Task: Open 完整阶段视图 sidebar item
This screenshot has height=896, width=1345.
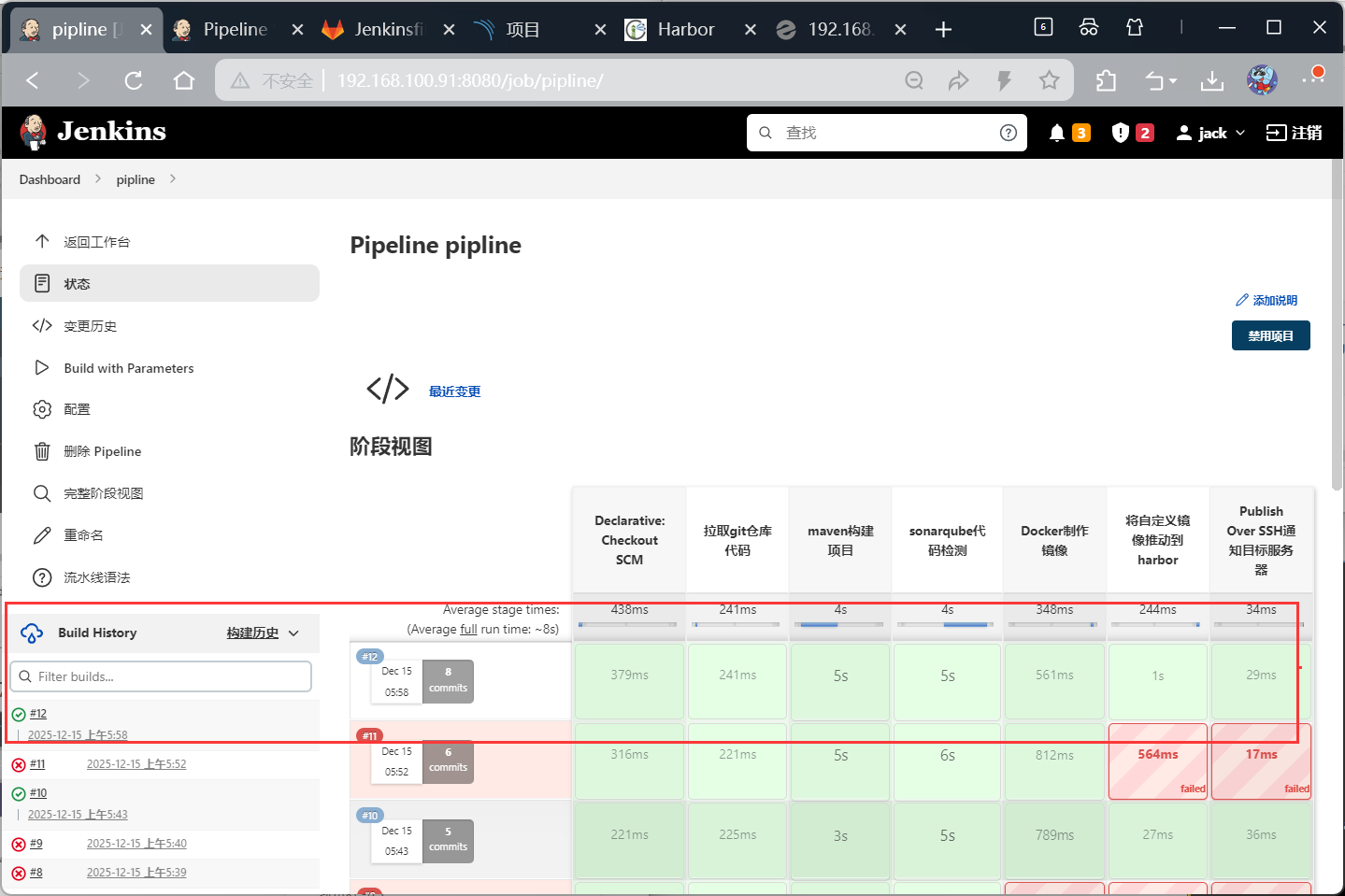Action: click(169, 493)
